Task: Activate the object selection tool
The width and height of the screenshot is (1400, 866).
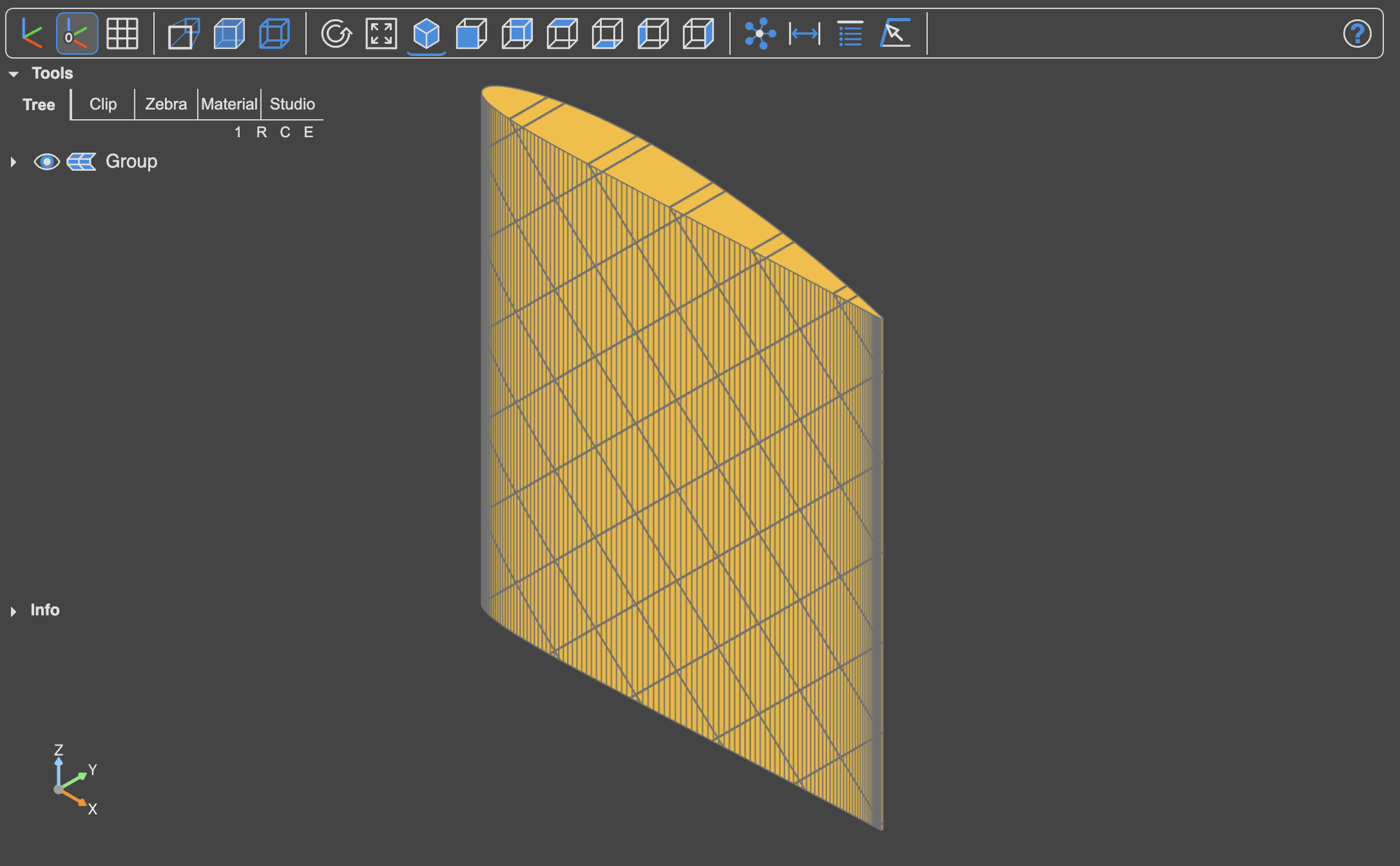Action: point(896,34)
